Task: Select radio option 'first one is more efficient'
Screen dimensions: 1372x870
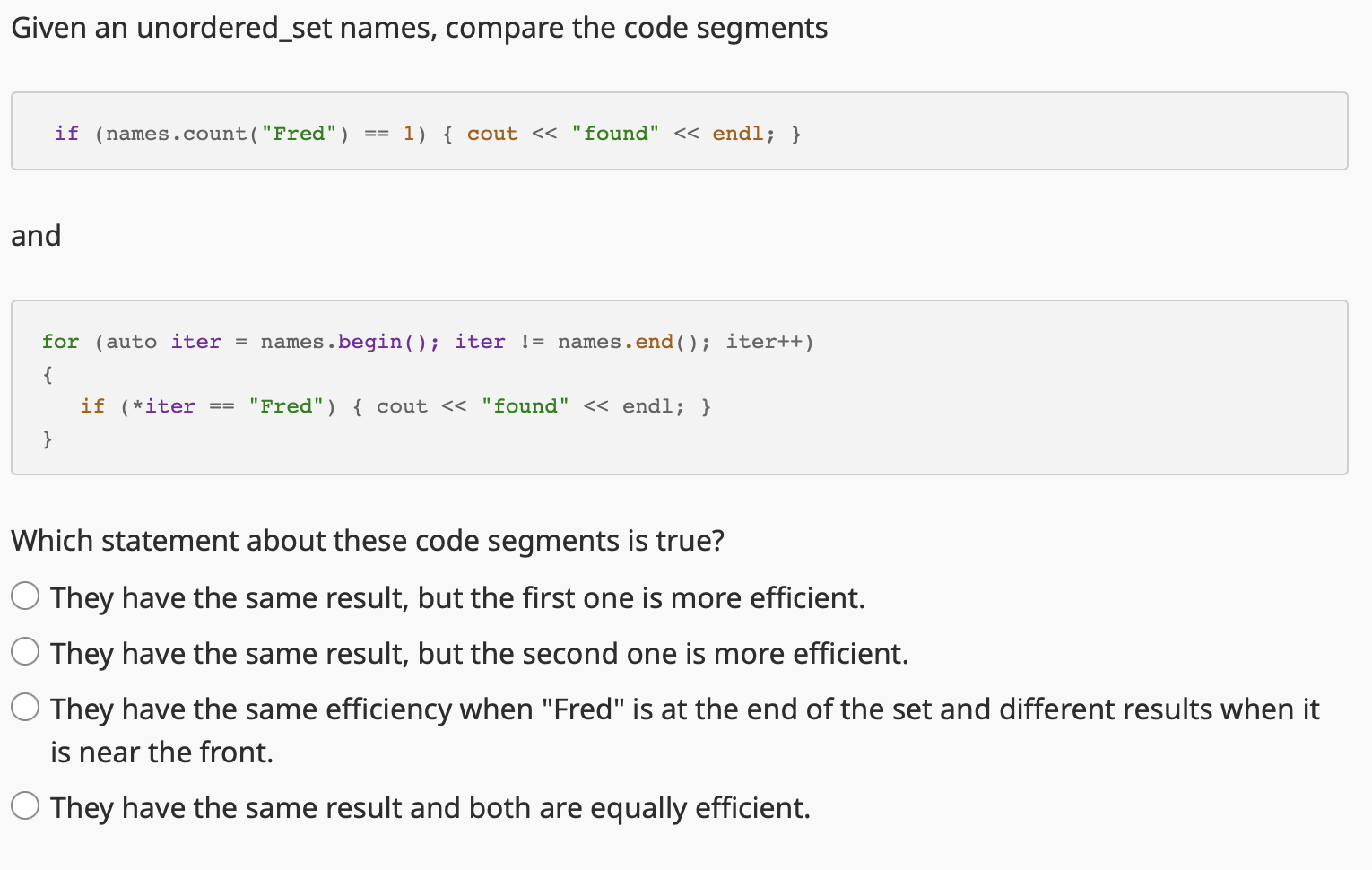Action: [x=25, y=595]
